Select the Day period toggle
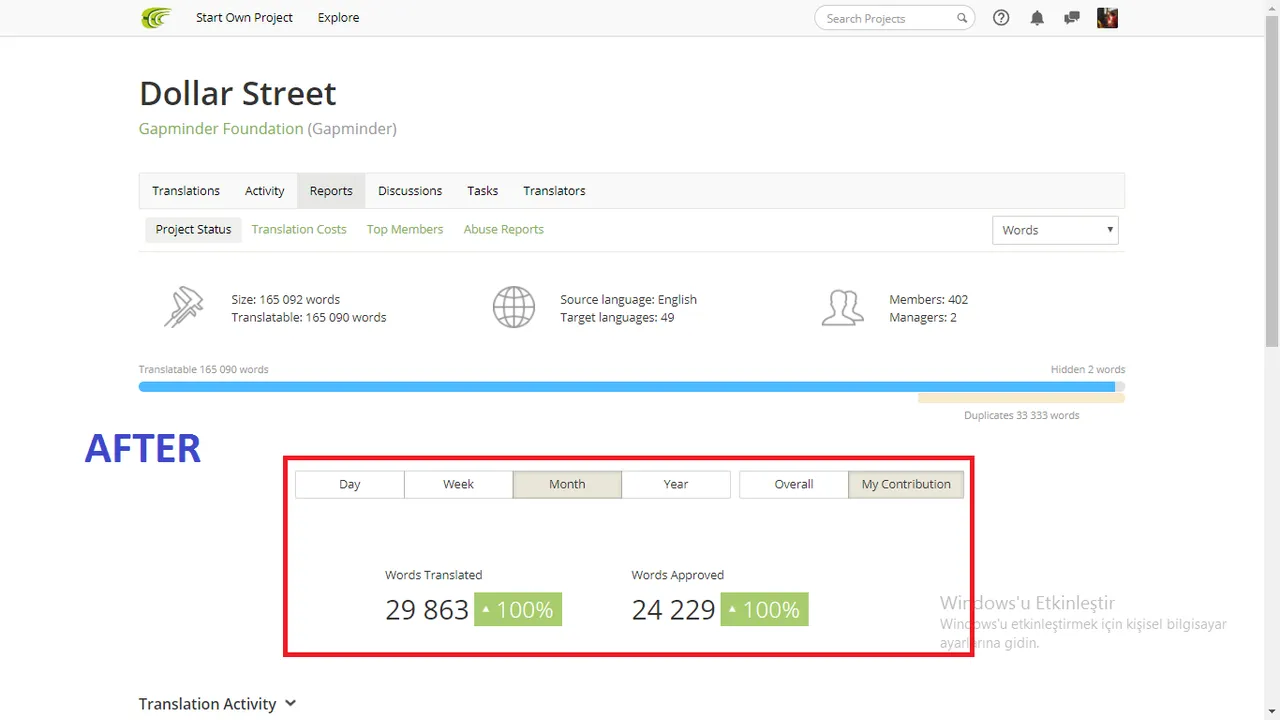 [350, 484]
